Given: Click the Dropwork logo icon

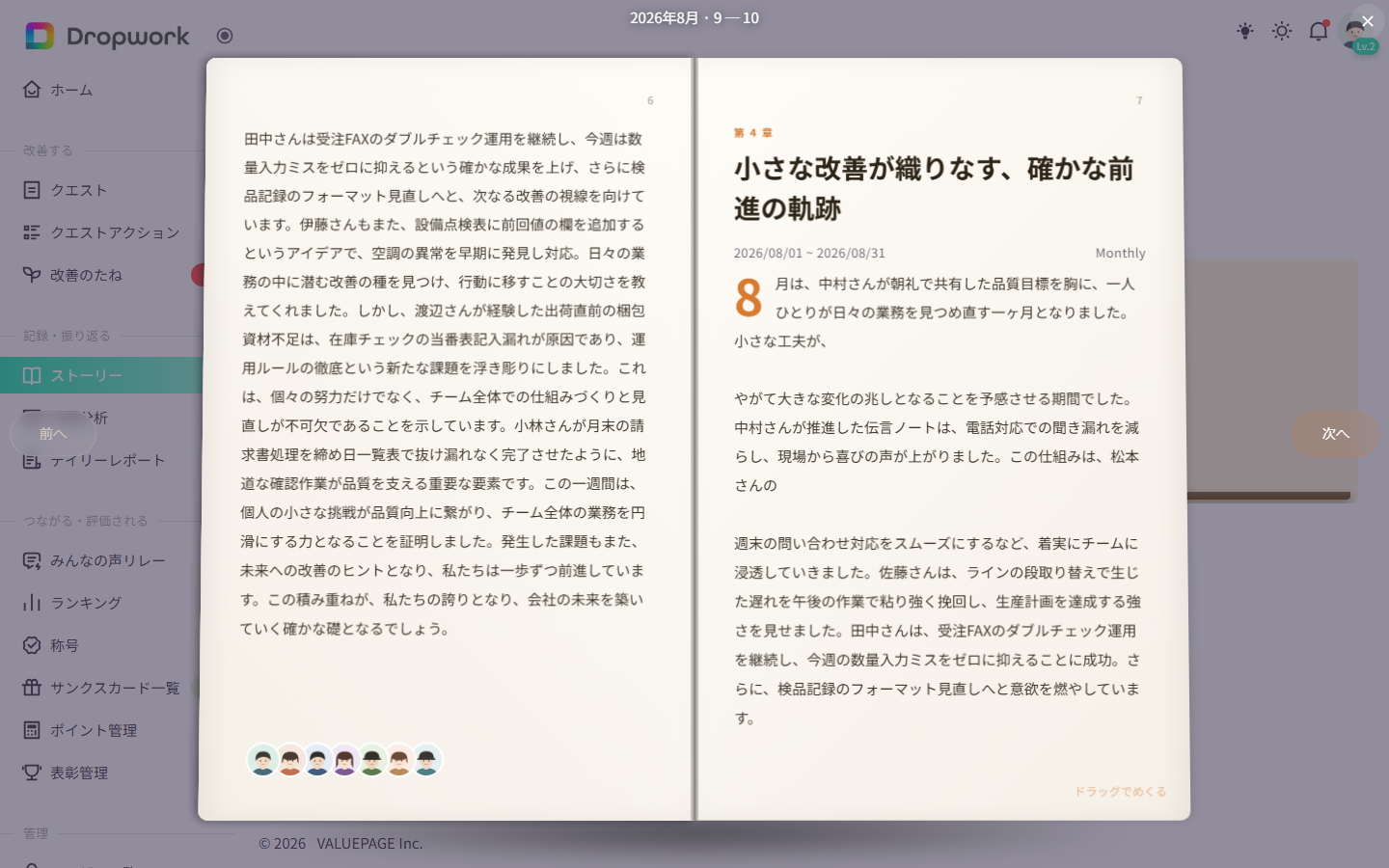Looking at the screenshot, I should (40, 37).
